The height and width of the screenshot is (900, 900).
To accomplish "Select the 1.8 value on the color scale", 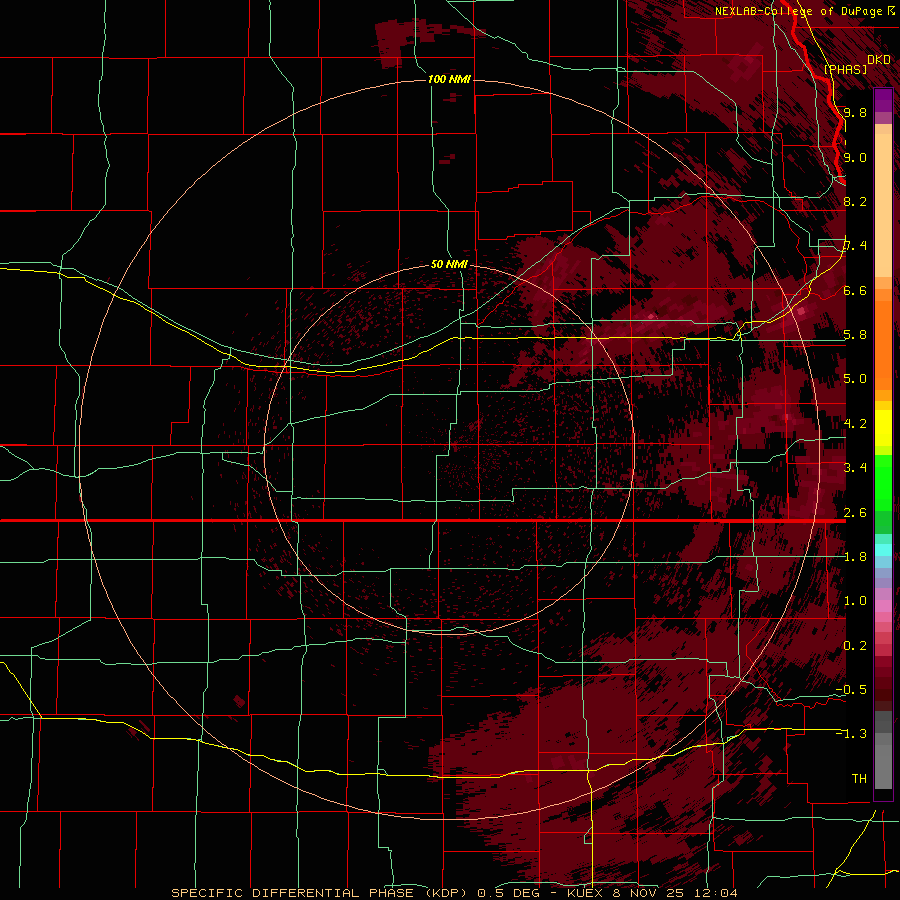I will [x=855, y=557].
